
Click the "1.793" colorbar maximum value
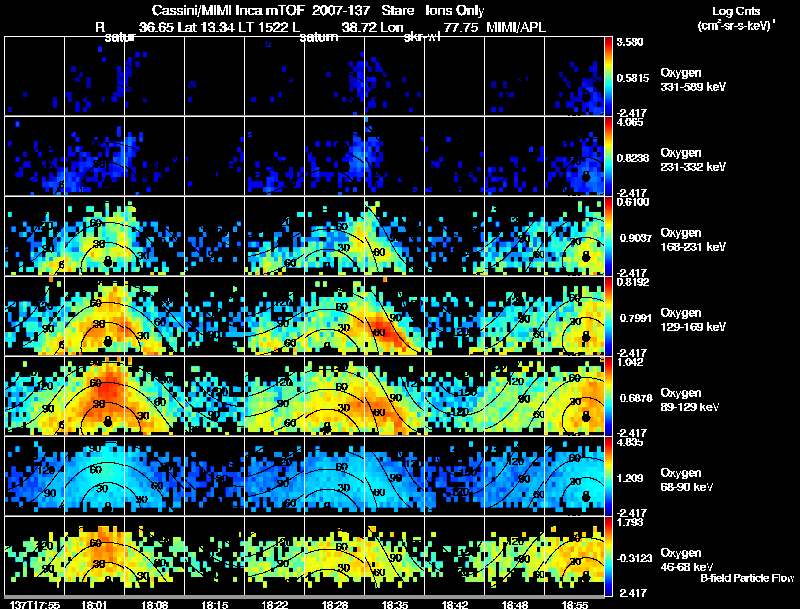click(x=630, y=522)
